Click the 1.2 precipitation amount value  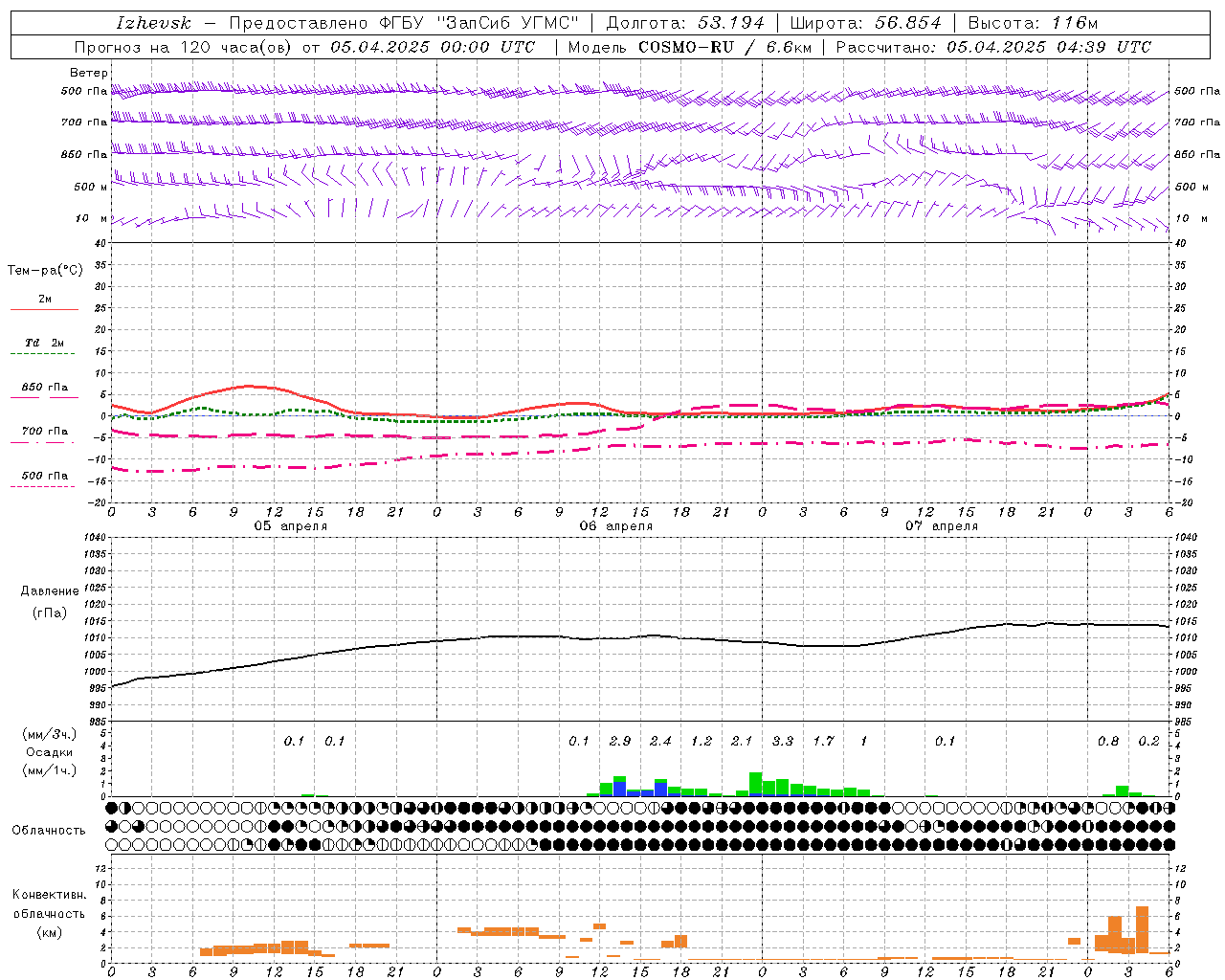pos(702,741)
